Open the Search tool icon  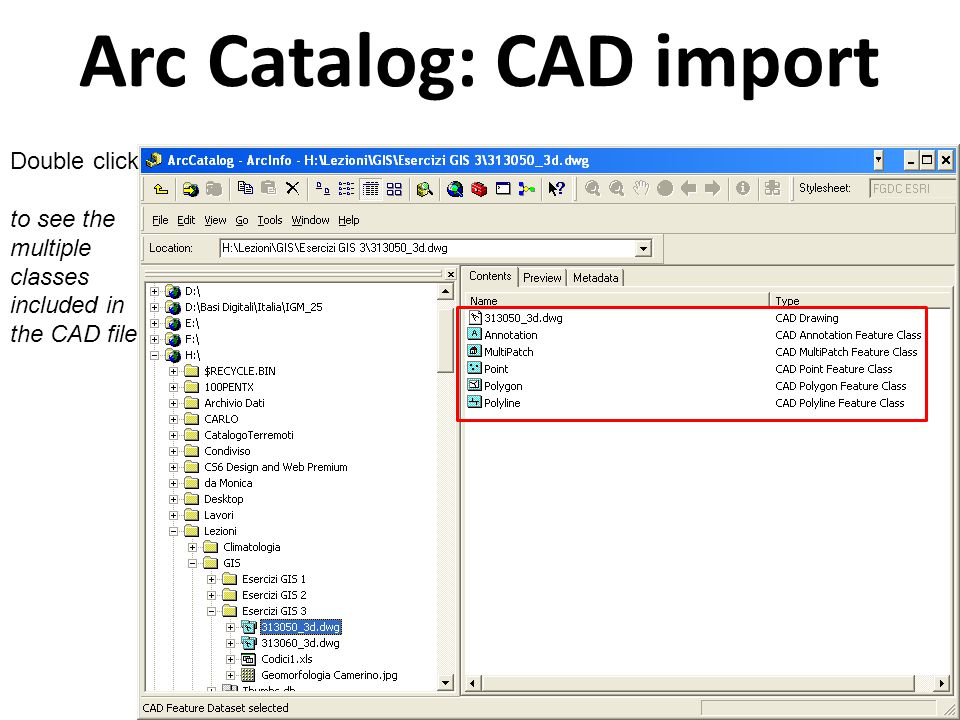click(x=424, y=189)
